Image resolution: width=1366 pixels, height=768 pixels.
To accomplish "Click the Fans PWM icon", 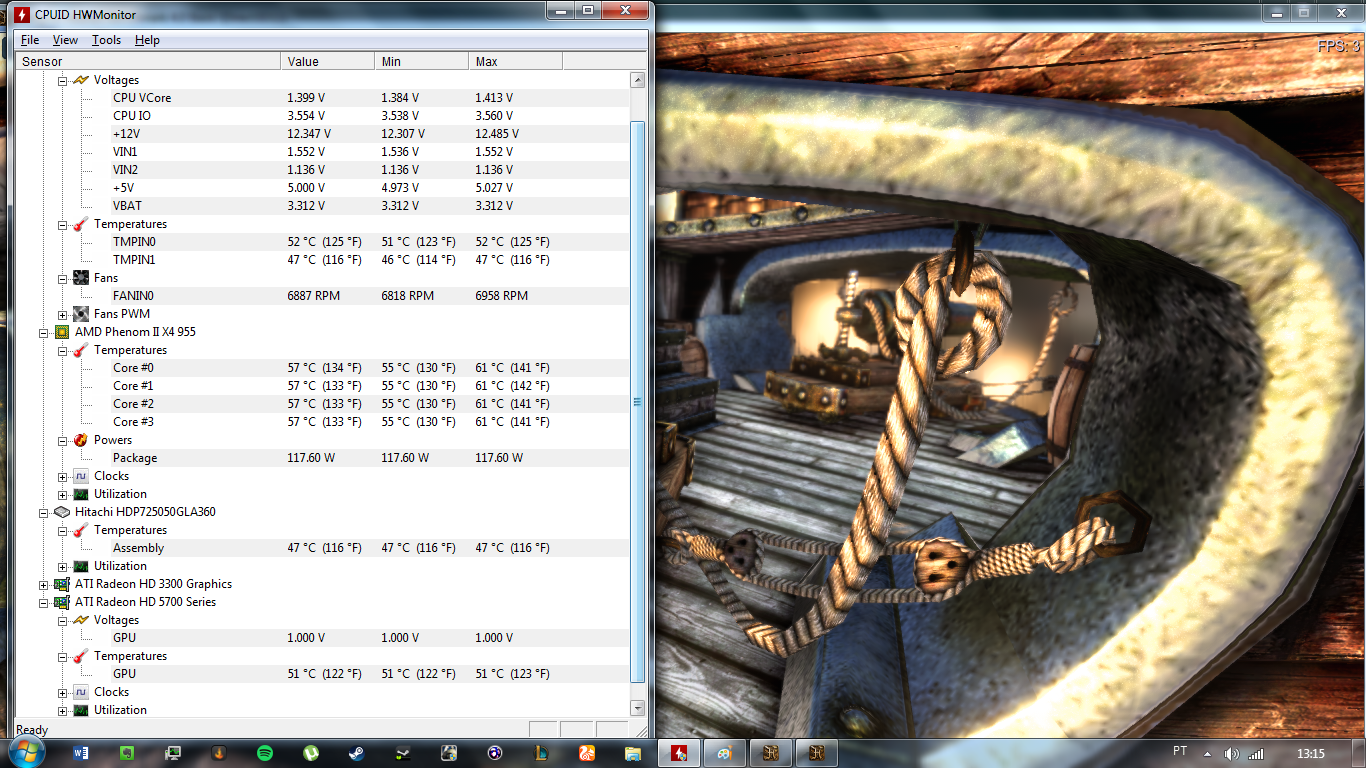I will [81, 314].
